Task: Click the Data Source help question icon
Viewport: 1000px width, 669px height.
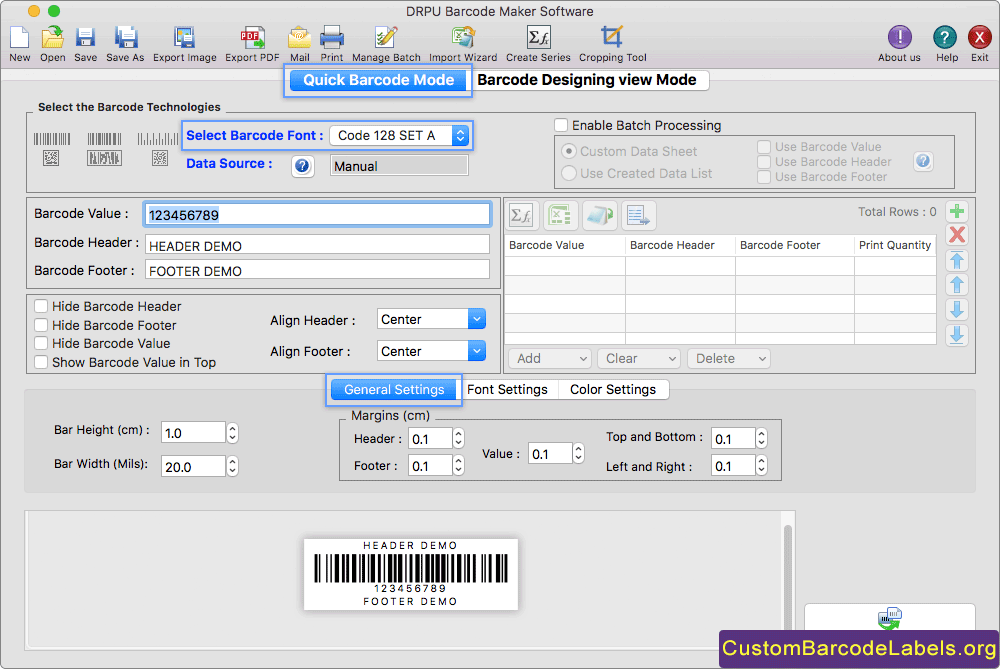Action: [302, 166]
